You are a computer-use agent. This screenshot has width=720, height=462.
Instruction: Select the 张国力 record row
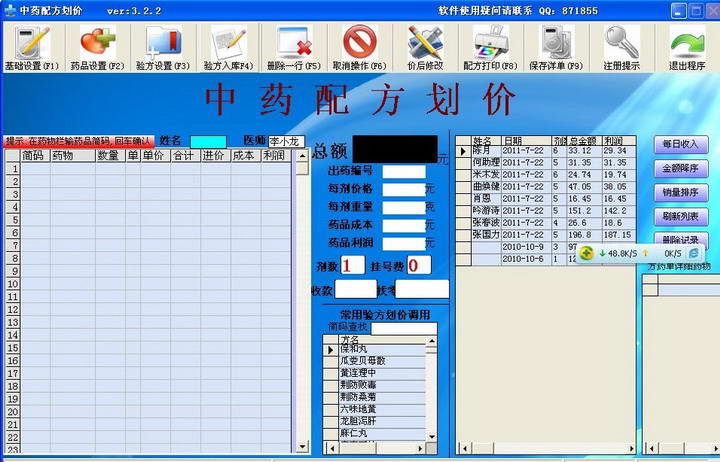coord(546,234)
